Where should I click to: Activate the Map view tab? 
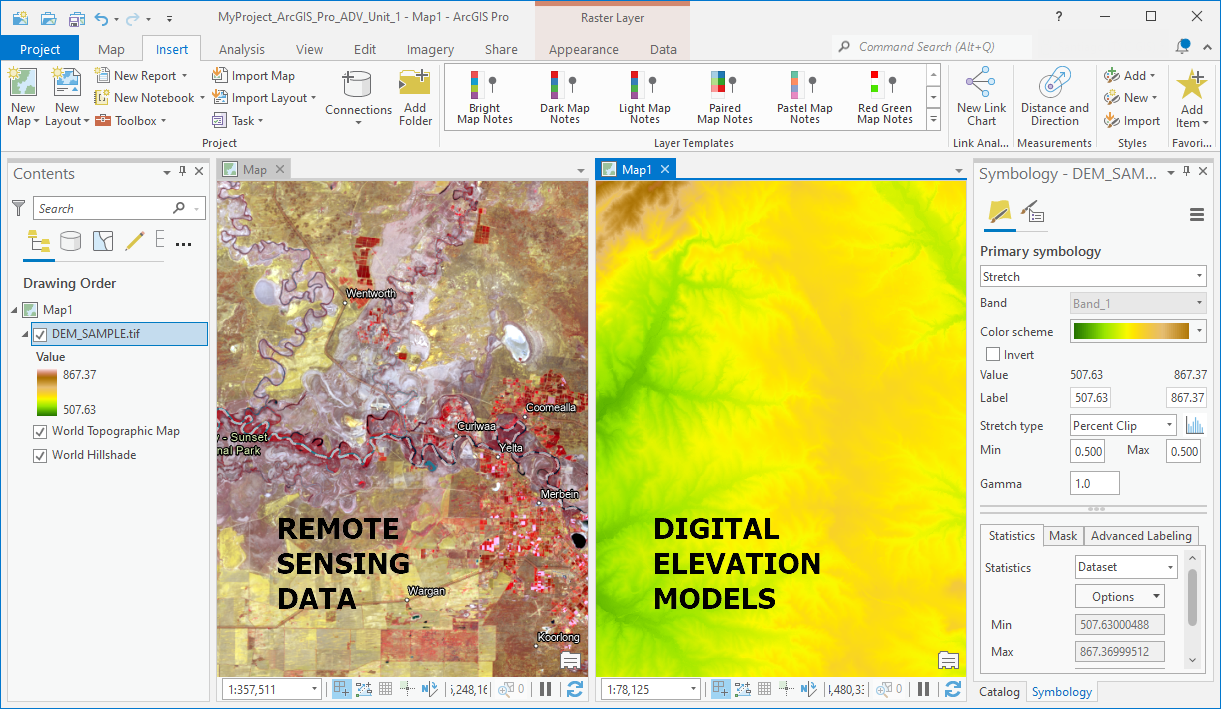(255, 169)
